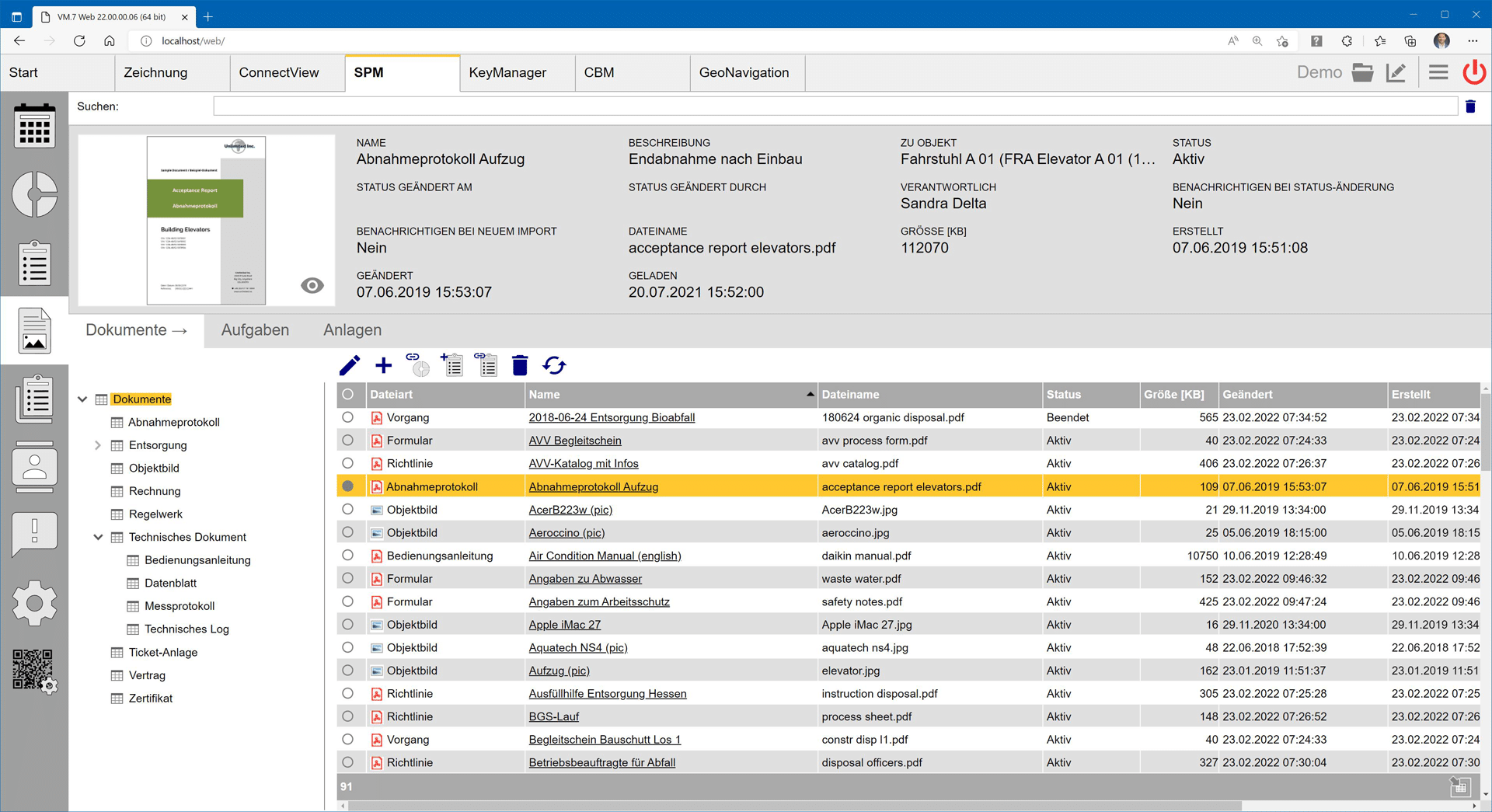This screenshot has width=1492, height=812.
Task: Switch to the Zeichnung tab
Action: pyautogui.click(x=172, y=72)
